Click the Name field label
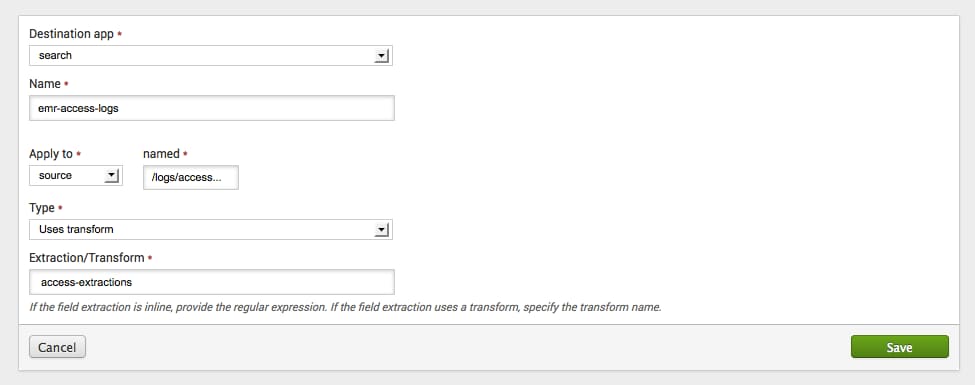975x385 pixels. [x=45, y=83]
